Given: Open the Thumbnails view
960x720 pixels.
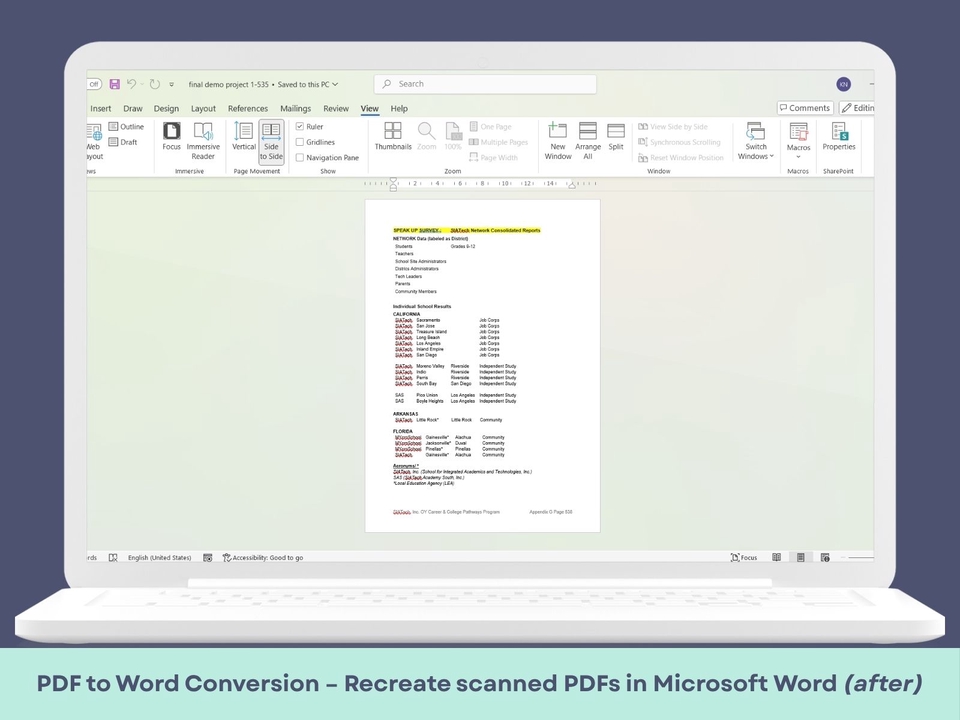Looking at the screenshot, I should pyautogui.click(x=393, y=137).
